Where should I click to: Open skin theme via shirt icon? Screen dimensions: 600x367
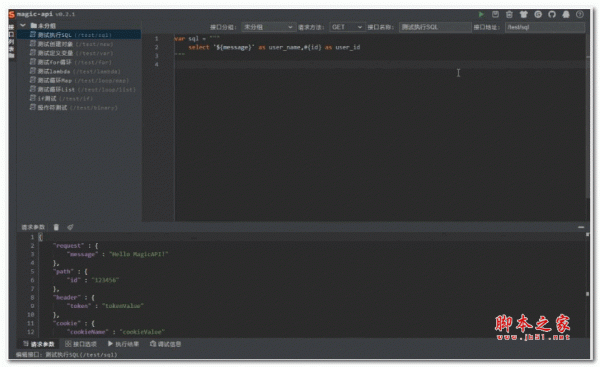(523, 14)
